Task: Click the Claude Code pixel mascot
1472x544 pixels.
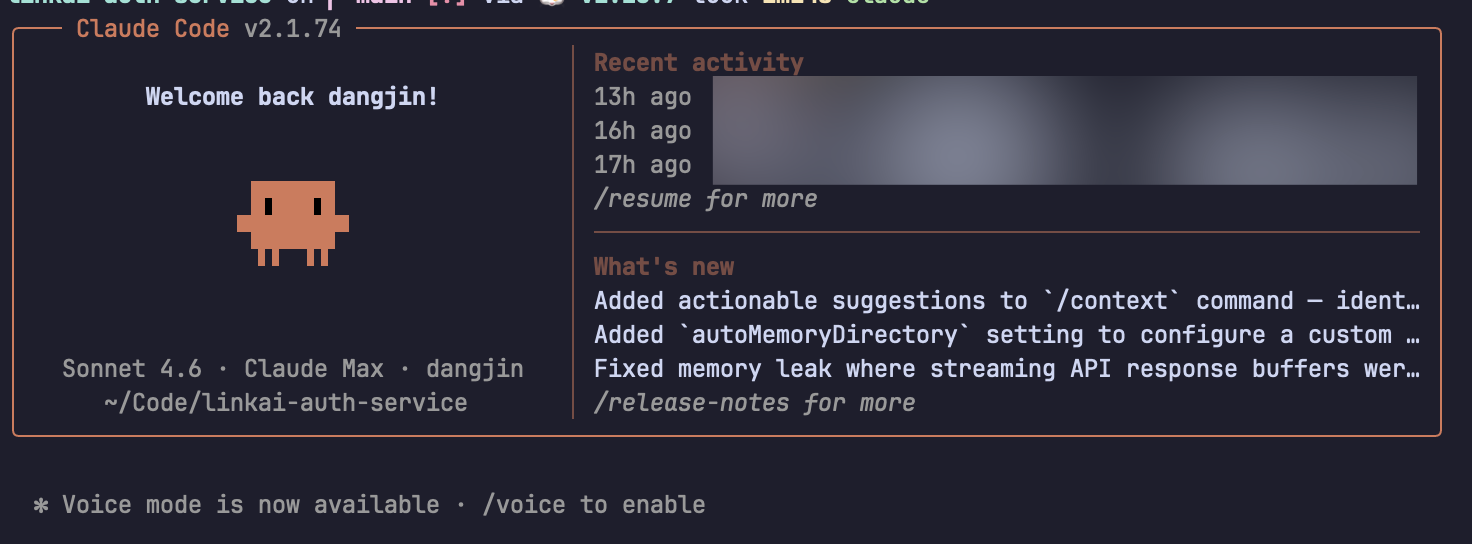Action: coord(292,222)
